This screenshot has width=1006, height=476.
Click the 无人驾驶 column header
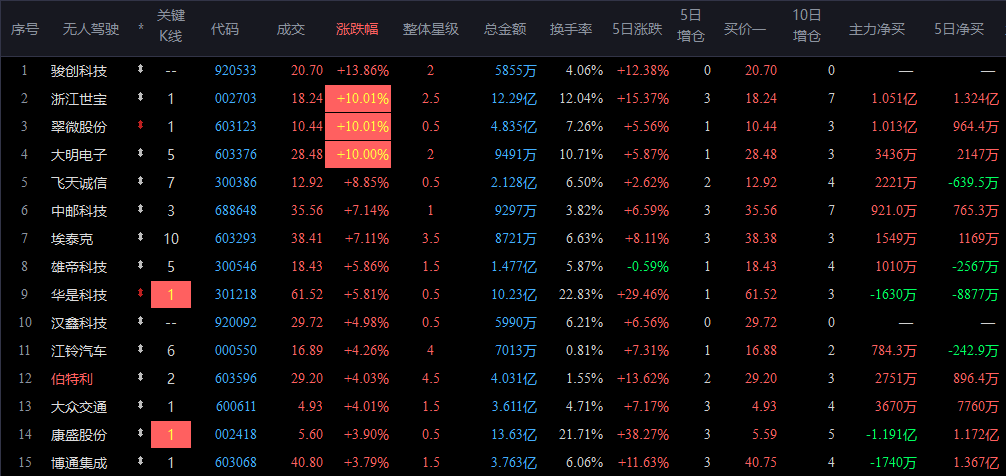pyautogui.click(x=91, y=30)
